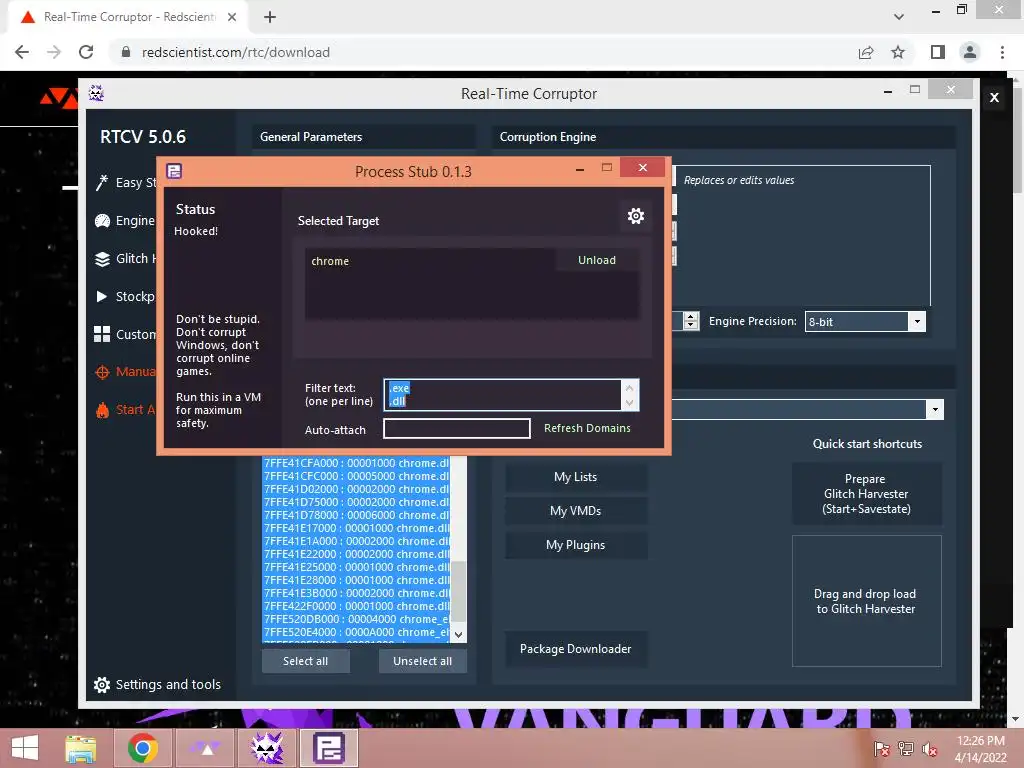Click the Process Stub taskbar icon
This screenshot has height=768, width=1024.
pos(328,748)
